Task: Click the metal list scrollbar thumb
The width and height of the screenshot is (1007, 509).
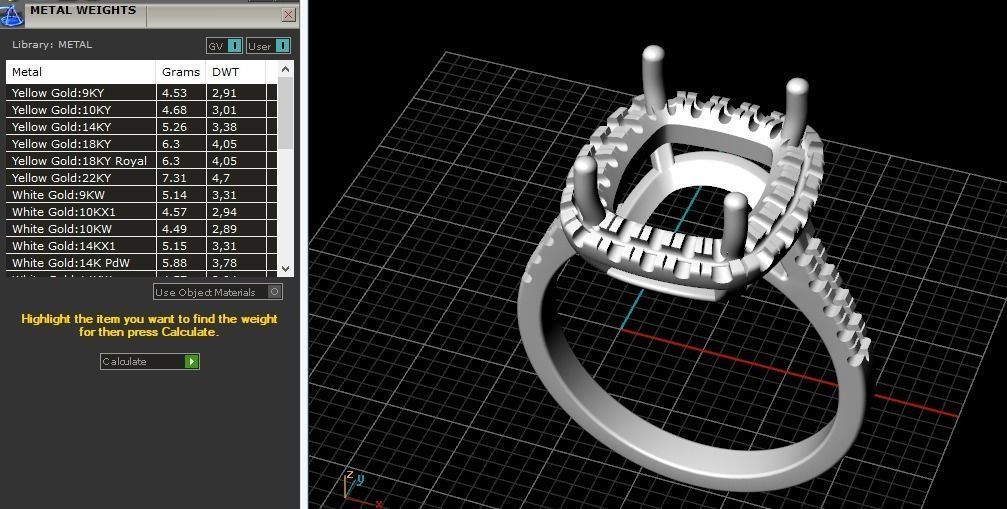Action: [x=286, y=114]
